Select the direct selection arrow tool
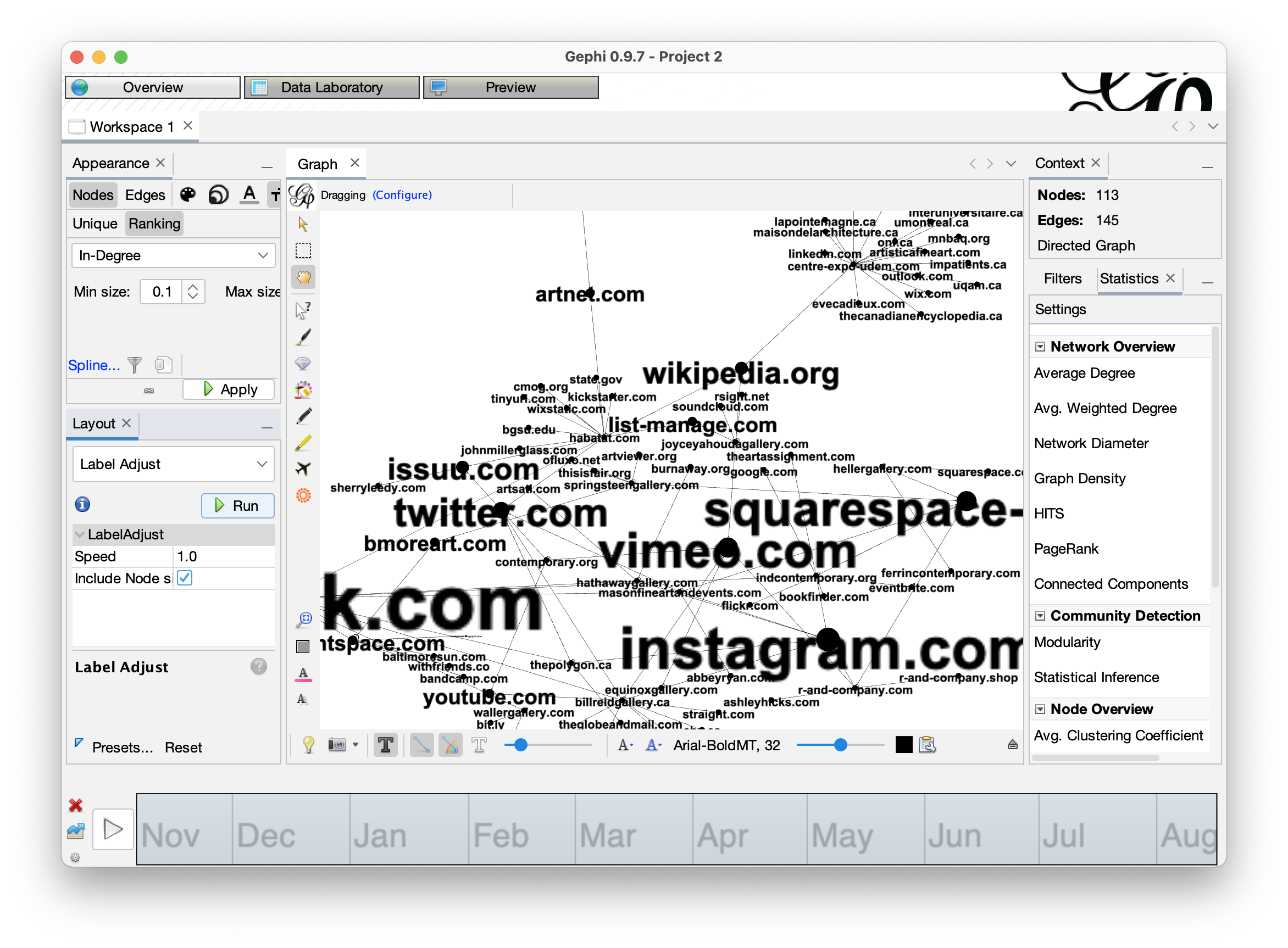1288x948 pixels. click(x=303, y=224)
